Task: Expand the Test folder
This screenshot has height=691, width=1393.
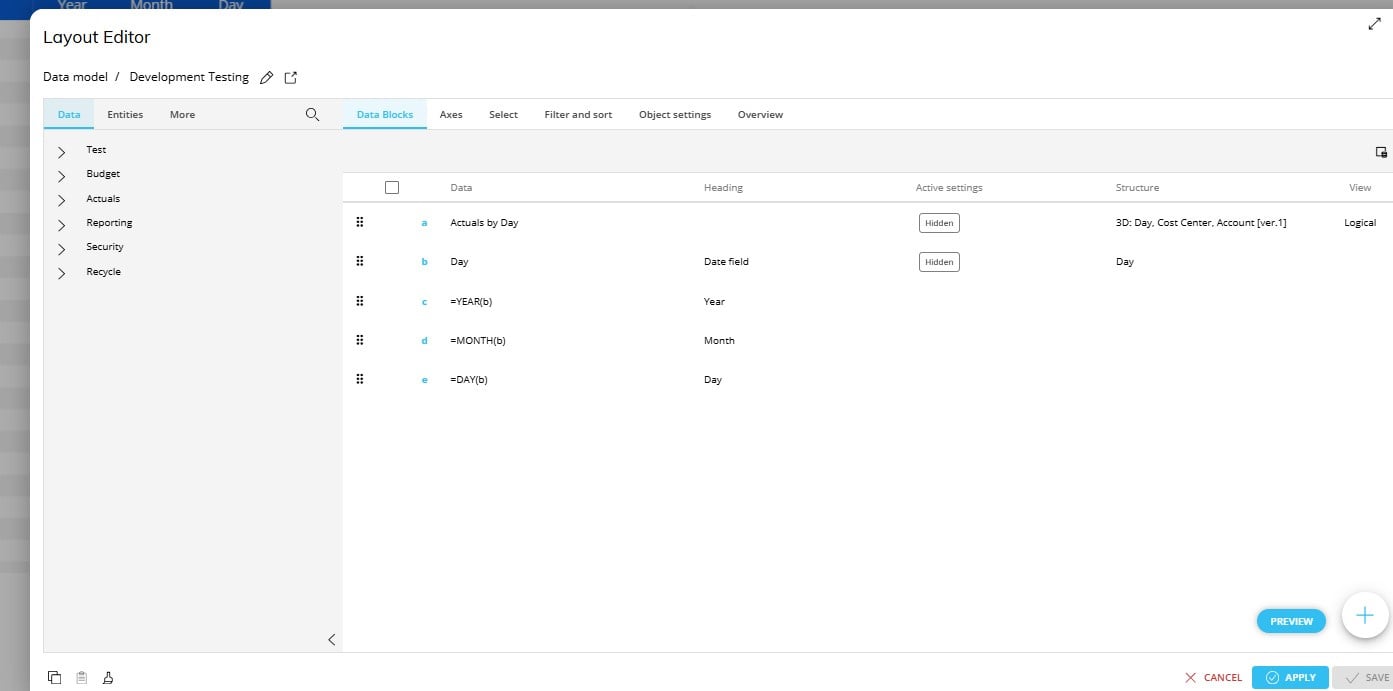Action: [x=62, y=152]
